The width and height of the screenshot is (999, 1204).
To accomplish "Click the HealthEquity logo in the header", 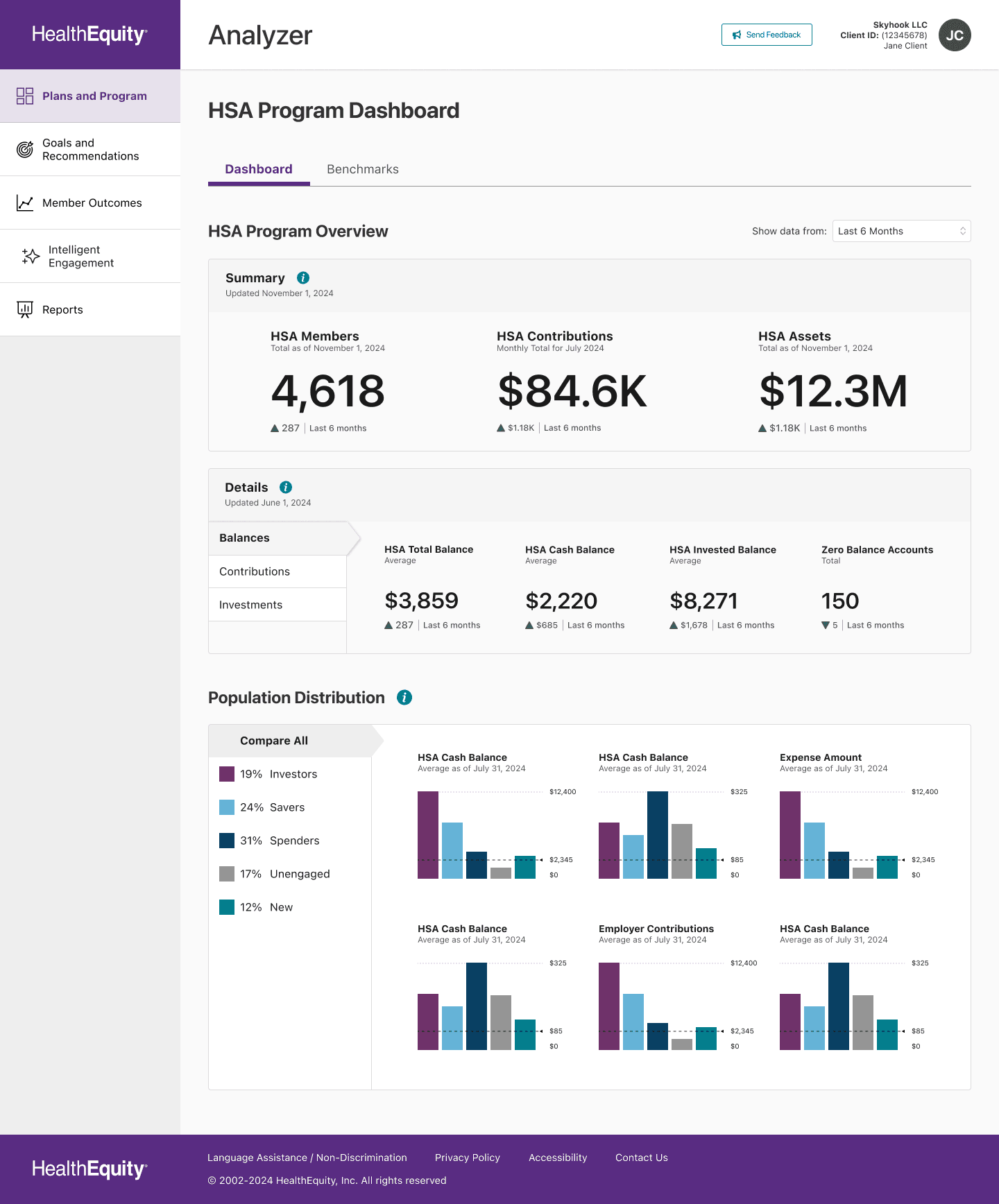I will [x=89, y=35].
